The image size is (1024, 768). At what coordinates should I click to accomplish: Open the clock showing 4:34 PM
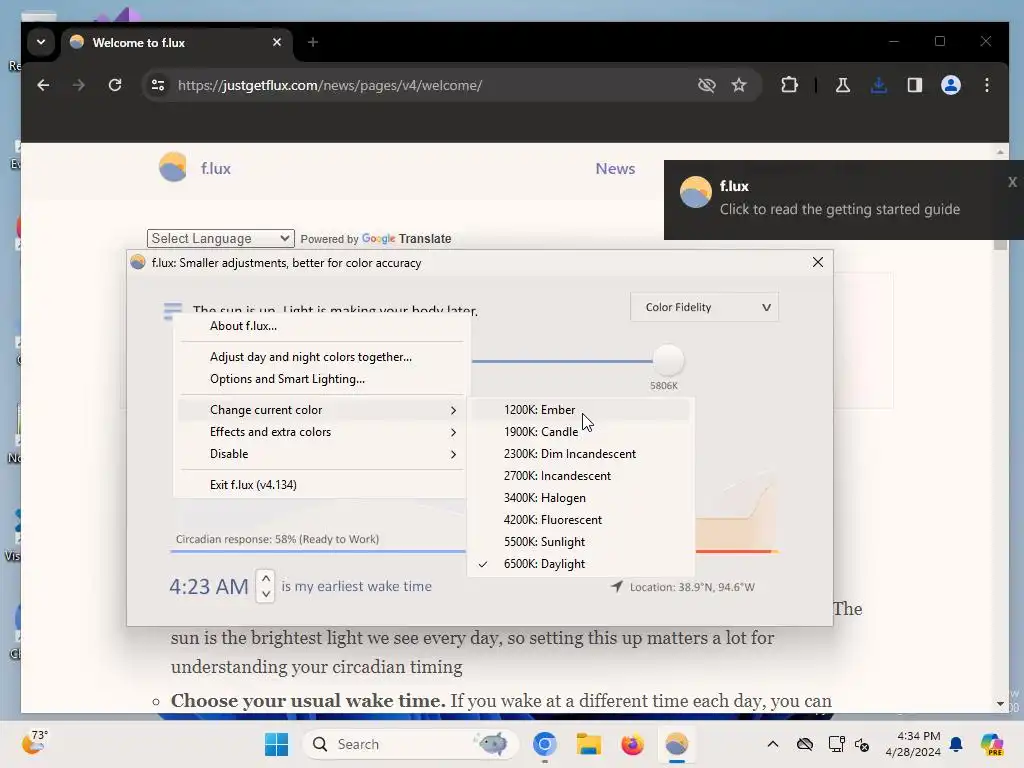click(x=913, y=744)
